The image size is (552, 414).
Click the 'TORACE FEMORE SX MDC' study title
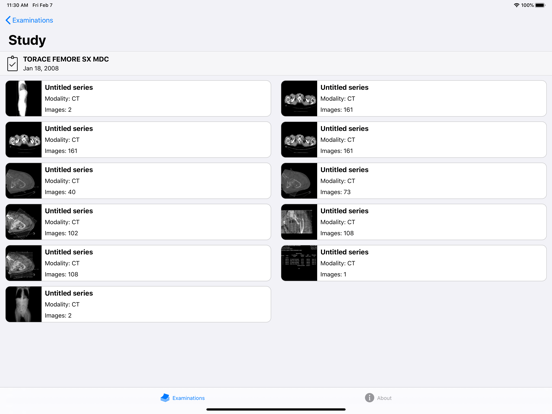click(x=66, y=59)
